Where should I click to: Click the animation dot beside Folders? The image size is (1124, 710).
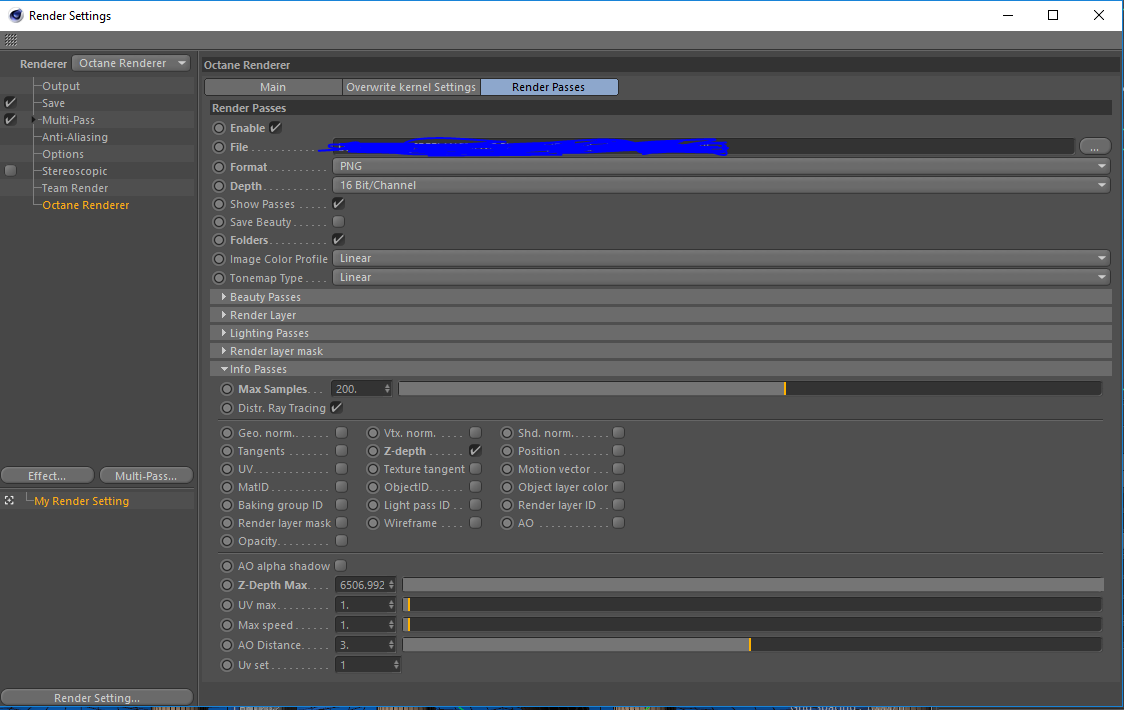[219, 240]
